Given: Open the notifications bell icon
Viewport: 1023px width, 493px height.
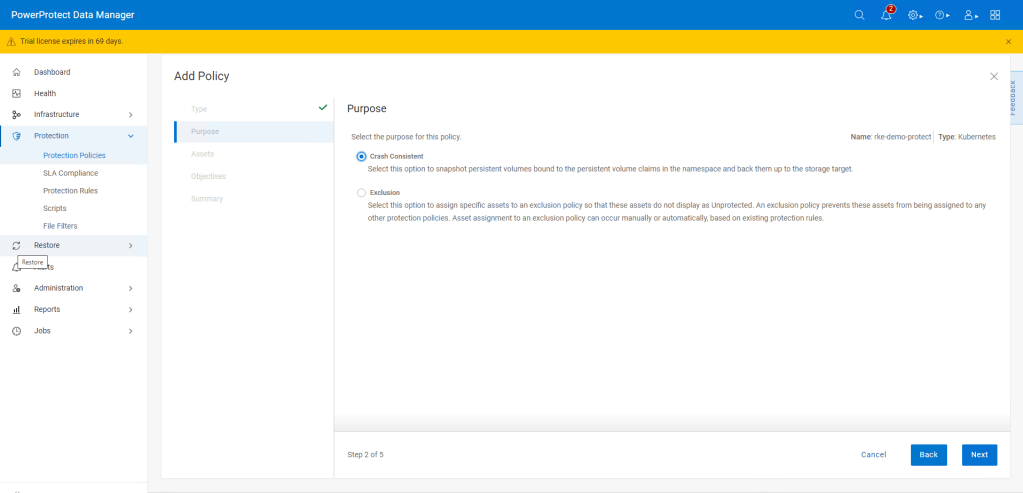Looking at the screenshot, I should click(886, 15).
